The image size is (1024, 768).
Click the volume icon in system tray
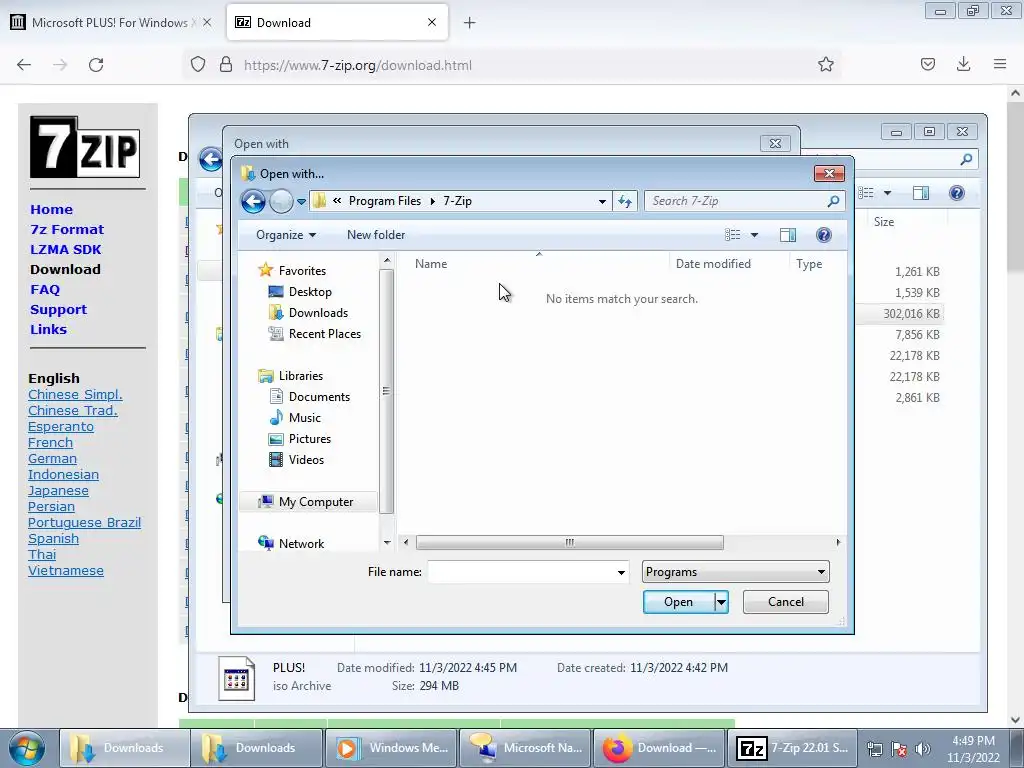coord(922,749)
